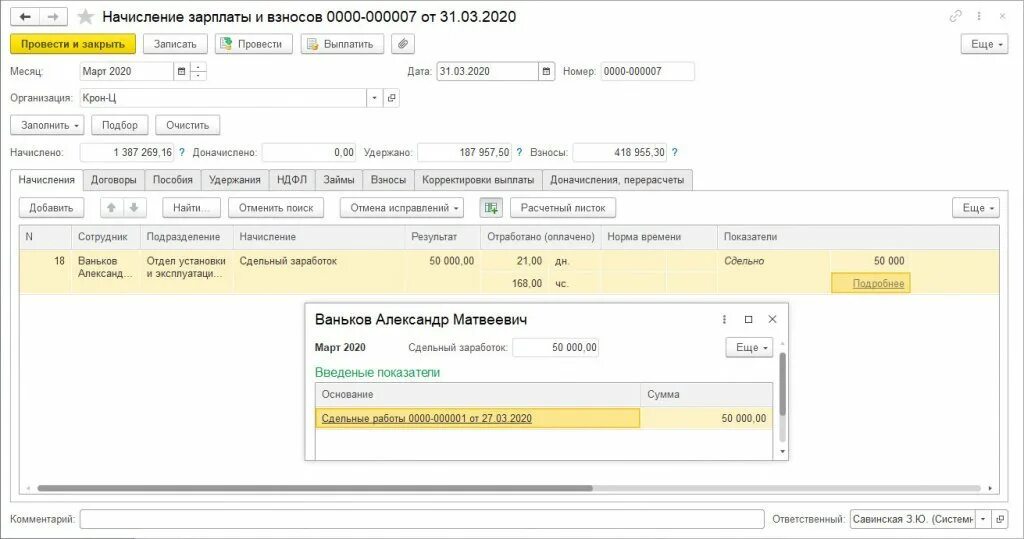Open link Сдельные работы 0000-000001 от 27.03.2020
1024x539 pixels.
click(426, 418)
